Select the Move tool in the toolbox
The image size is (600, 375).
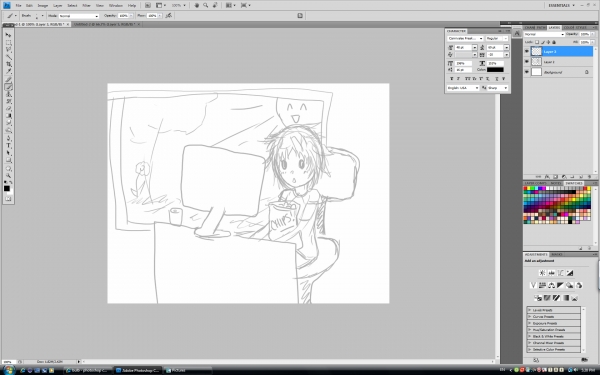(8, 35)
